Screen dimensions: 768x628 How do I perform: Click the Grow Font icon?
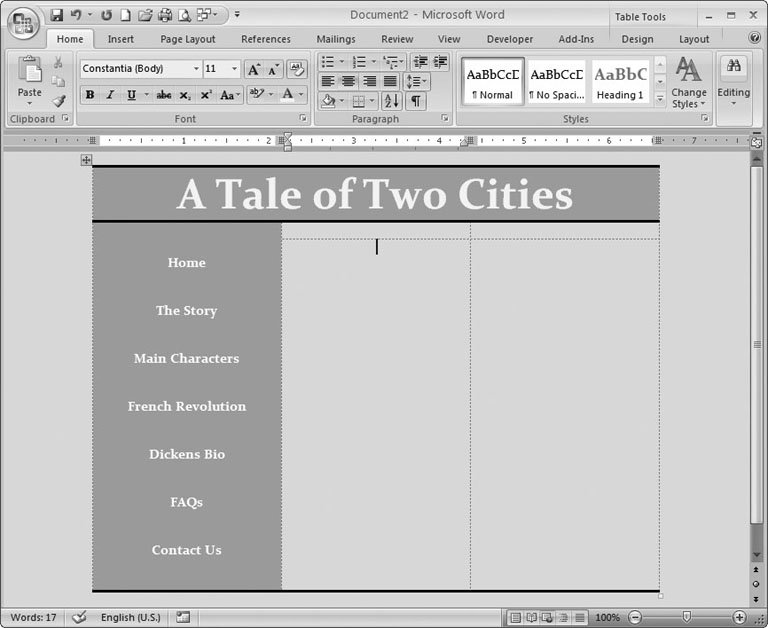coord(253,69)
